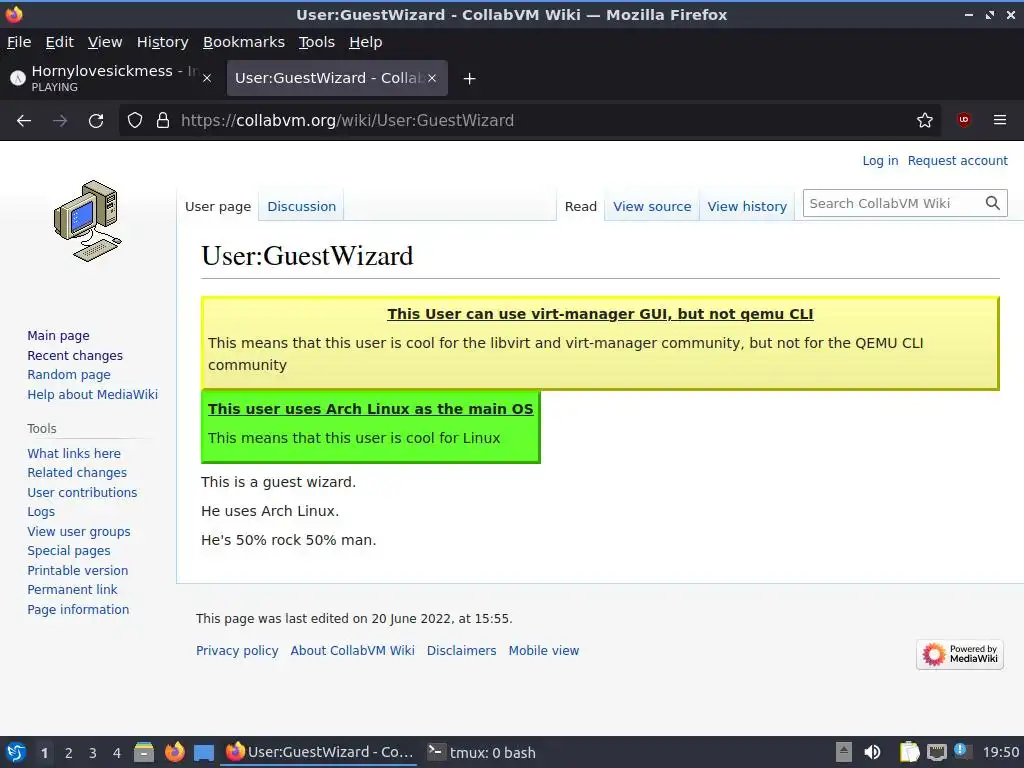Open the File menu

(19, 42)
